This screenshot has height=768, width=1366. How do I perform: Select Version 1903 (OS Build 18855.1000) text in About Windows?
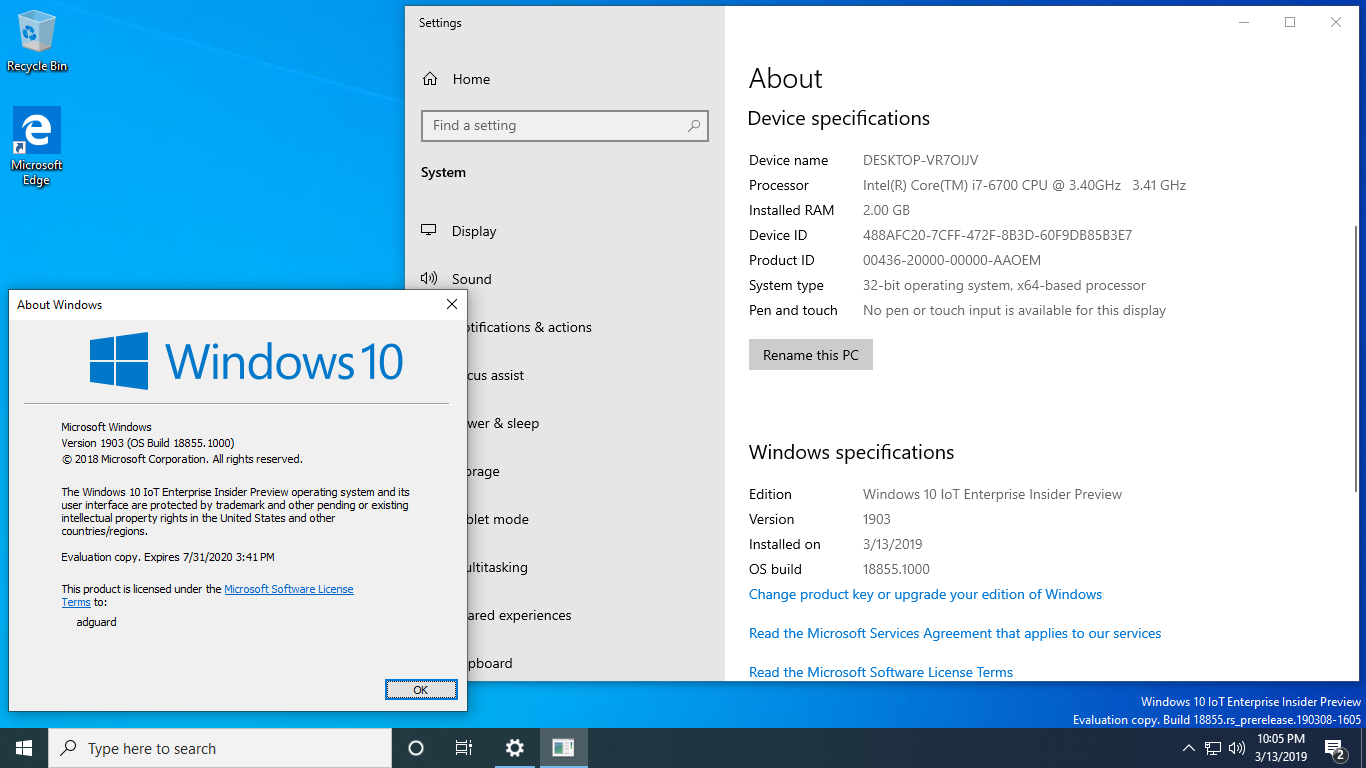tap(148, 443)
